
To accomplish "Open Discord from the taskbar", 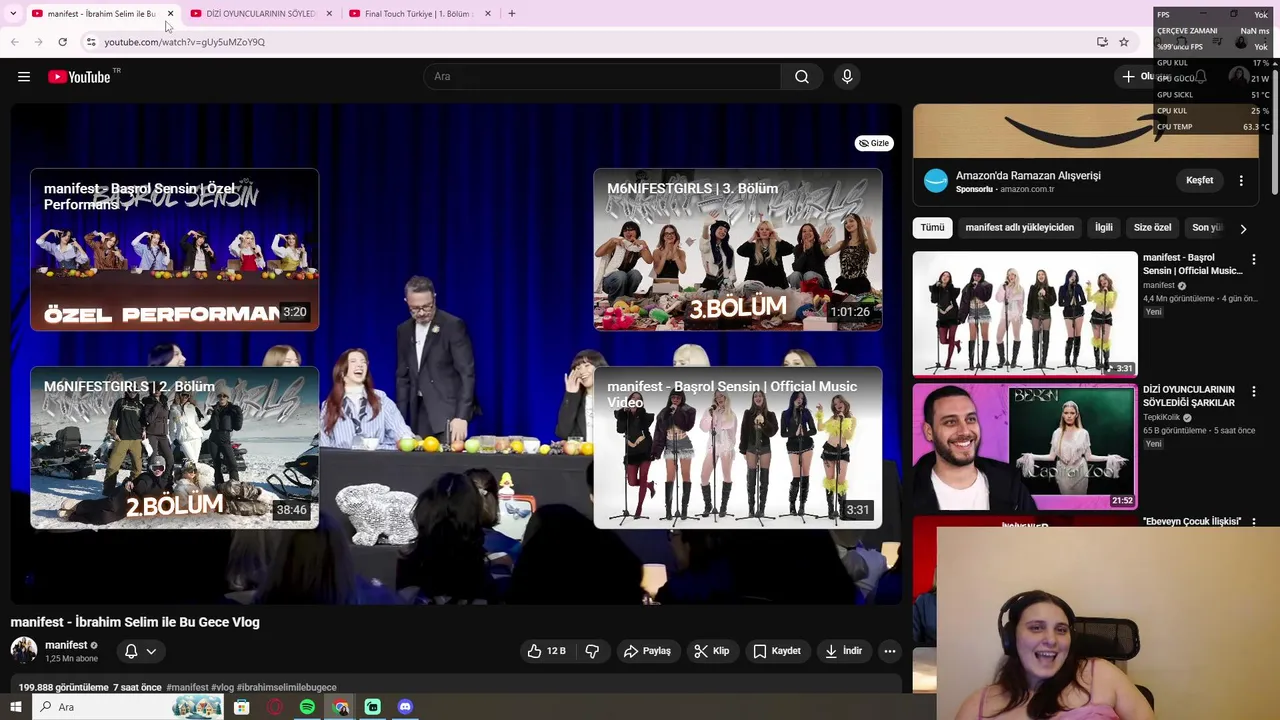I will point(405,707).
